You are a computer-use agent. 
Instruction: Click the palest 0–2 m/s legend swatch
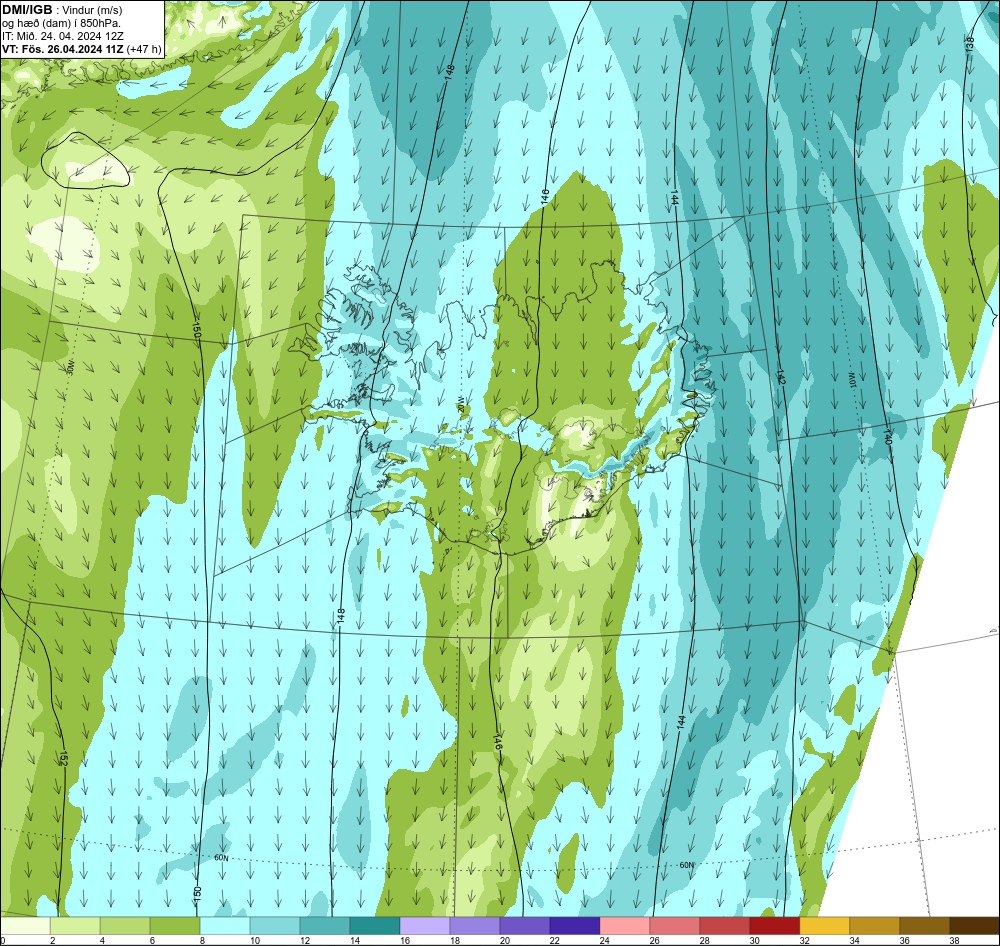pyautogui.click(x=25, y=925)
